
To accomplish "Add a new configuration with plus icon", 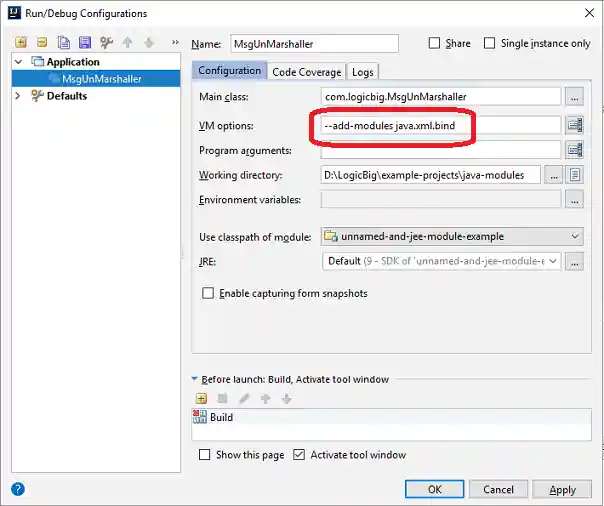I will point(20,42).
